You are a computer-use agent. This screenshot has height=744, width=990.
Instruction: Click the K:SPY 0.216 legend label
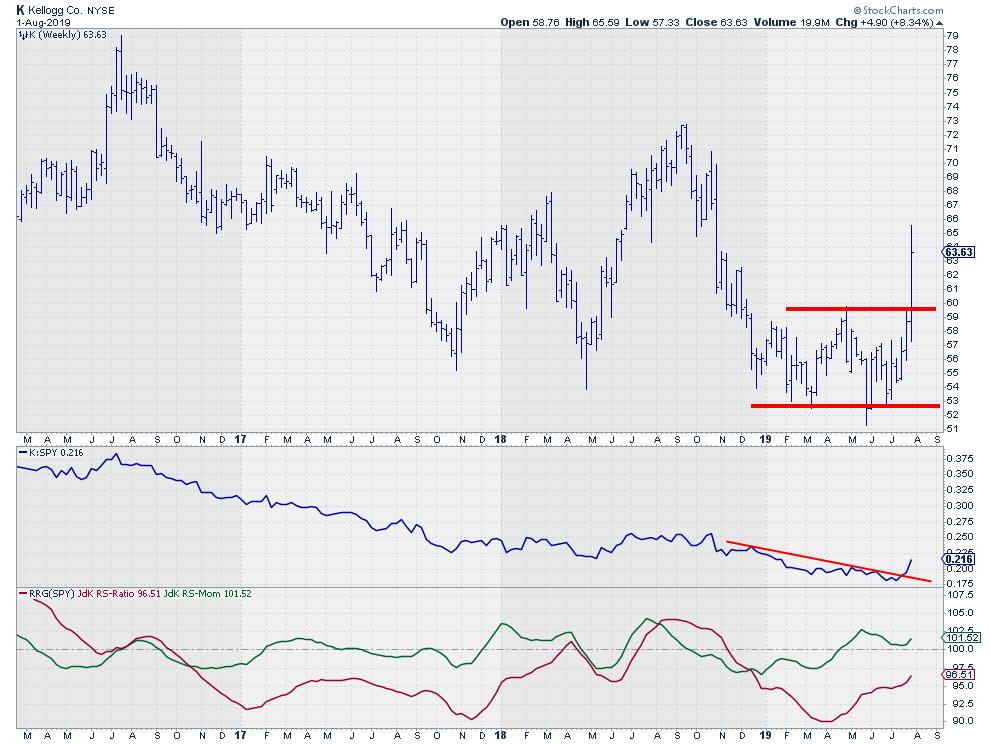52,453
